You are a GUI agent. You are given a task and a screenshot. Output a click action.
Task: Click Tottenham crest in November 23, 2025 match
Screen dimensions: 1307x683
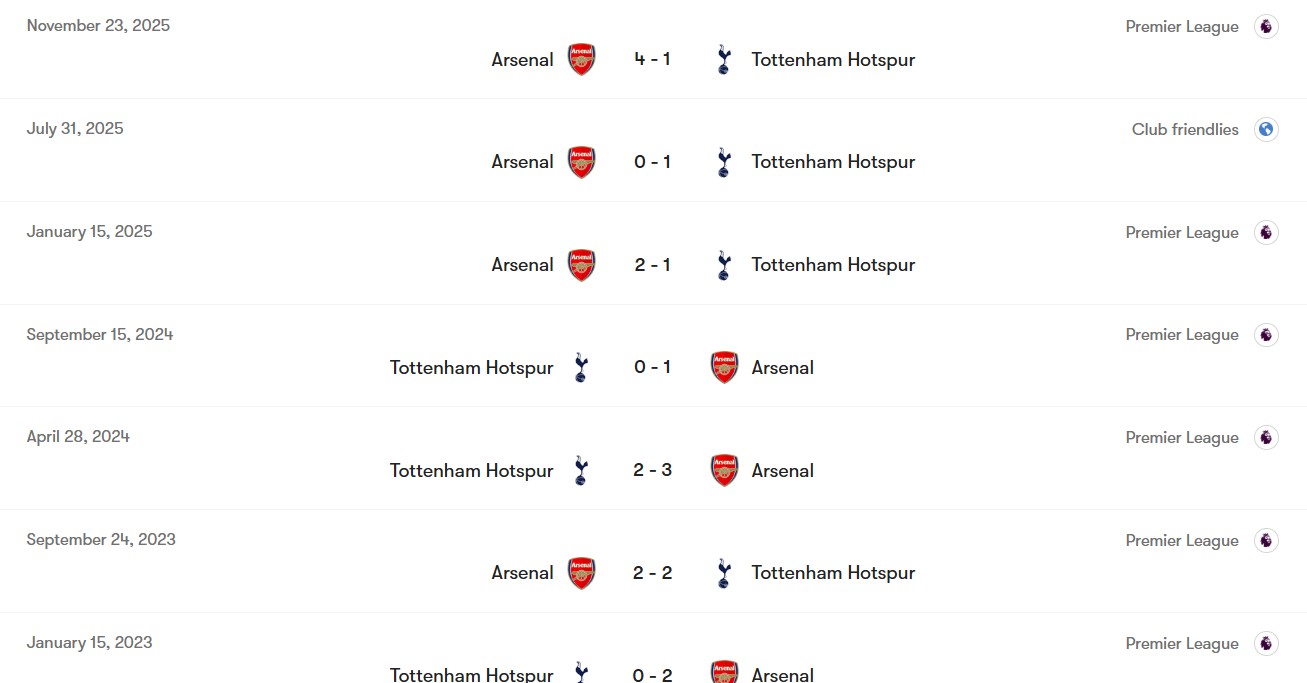pyautogui.click(x=724, y=60)
